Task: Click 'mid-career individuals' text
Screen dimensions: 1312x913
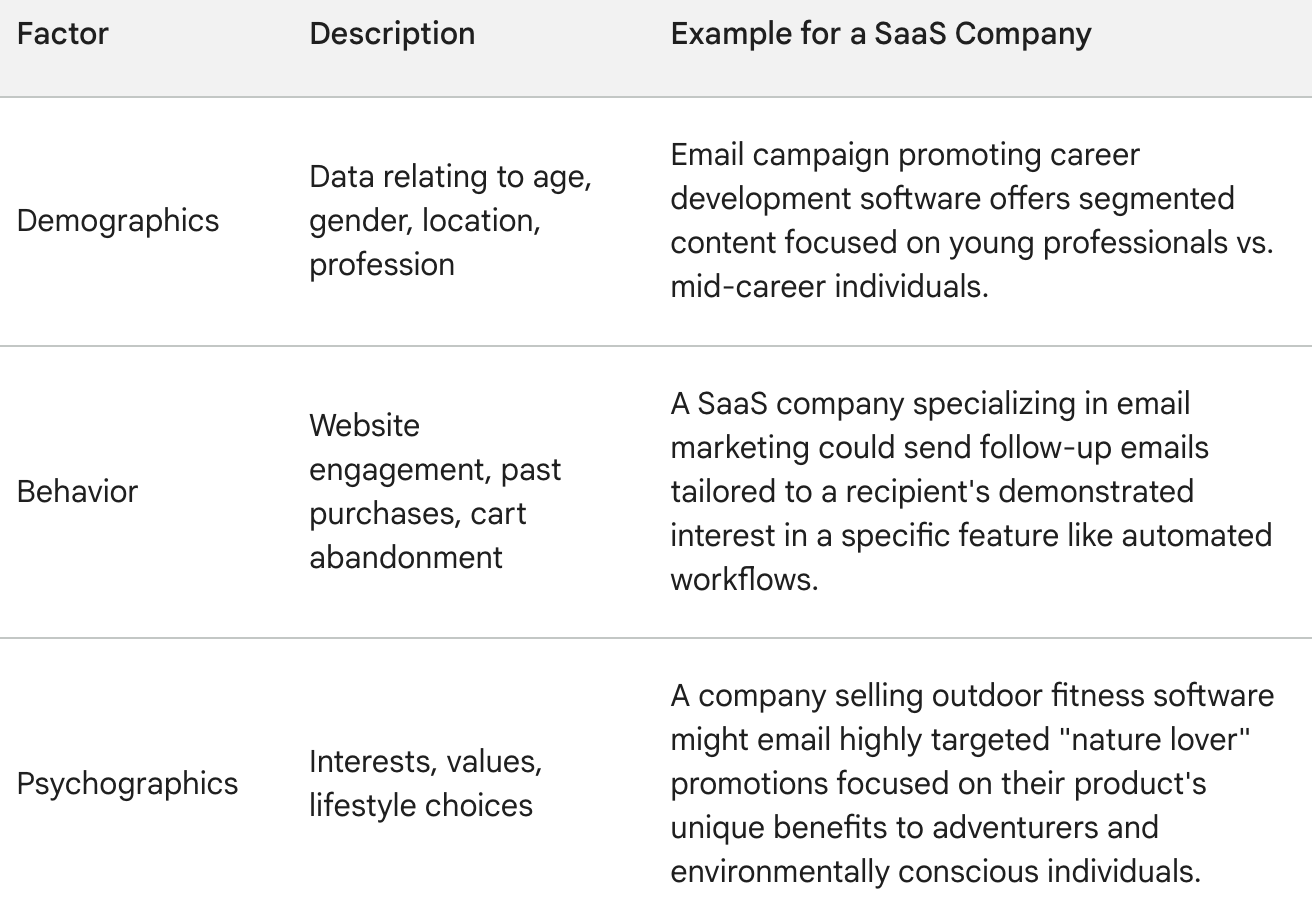Action: [829, 287]
